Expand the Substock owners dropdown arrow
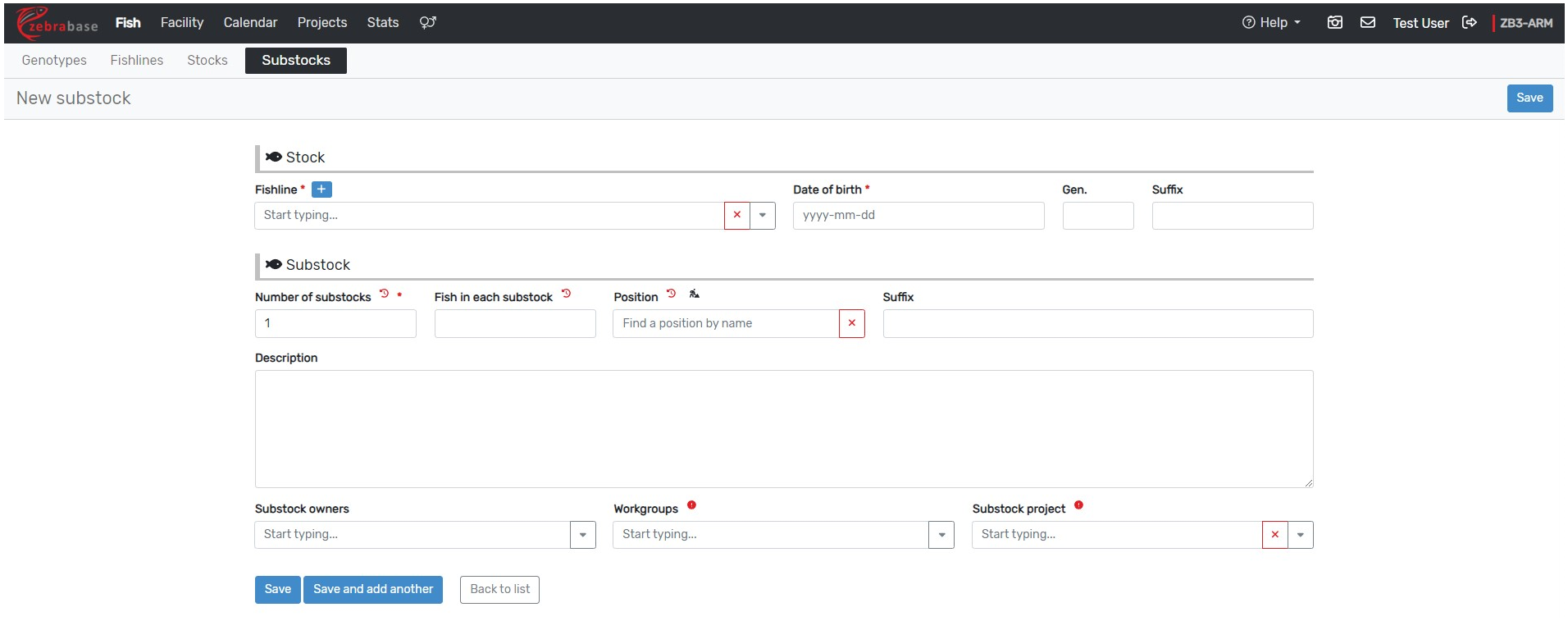Image resolution: width=1568 pixels, height=621 pixels. tap(582, 535)
